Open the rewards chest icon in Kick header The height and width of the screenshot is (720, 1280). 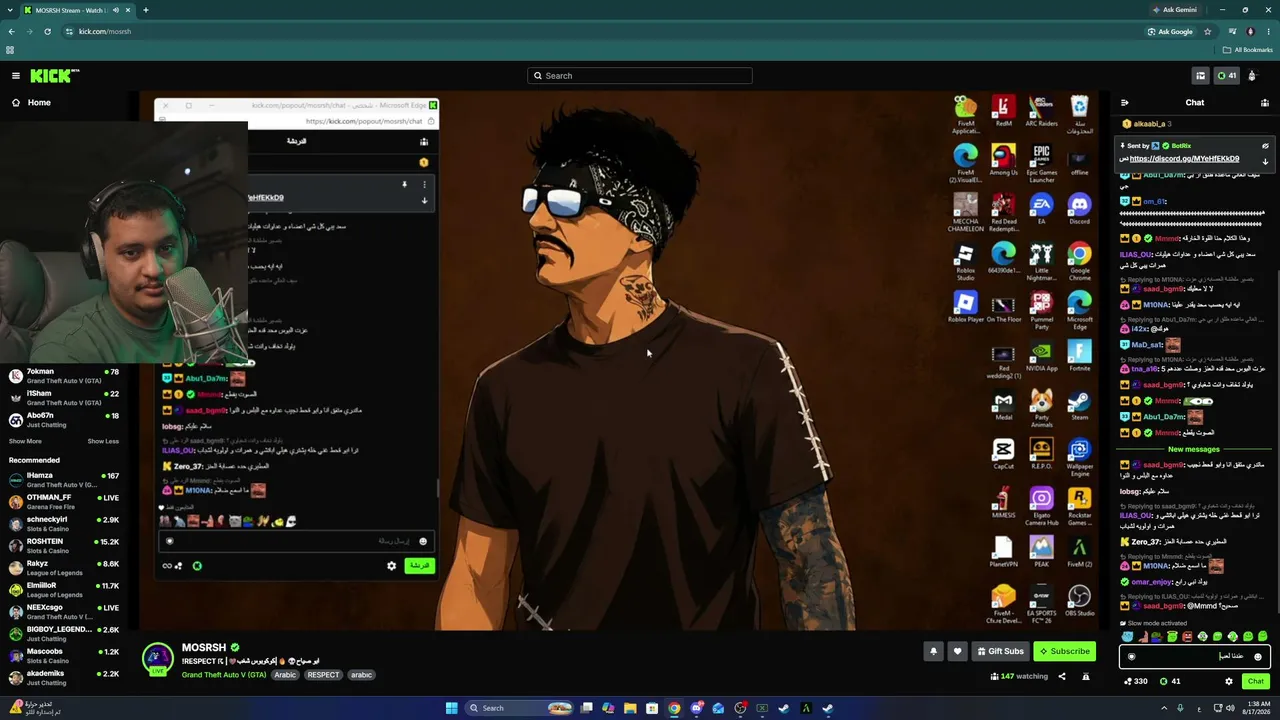1200,76
